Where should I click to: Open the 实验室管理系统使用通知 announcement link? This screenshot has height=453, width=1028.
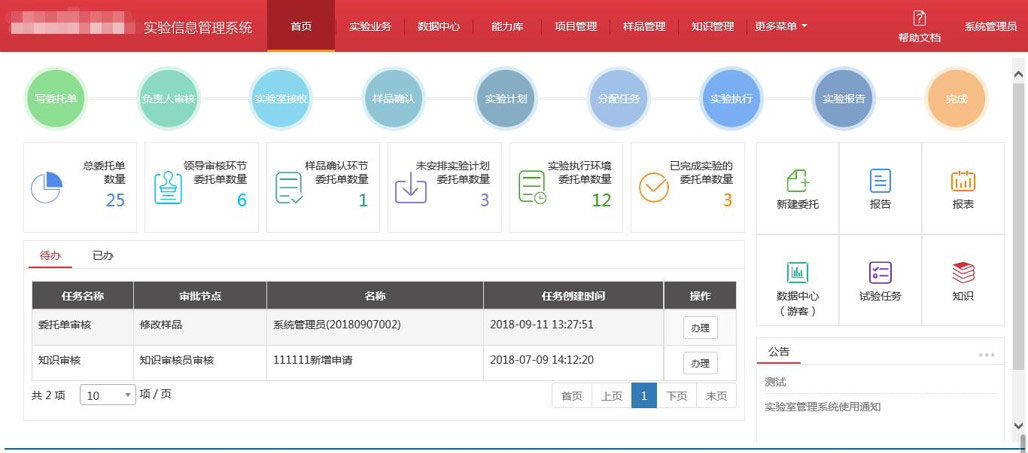[822, 407]
